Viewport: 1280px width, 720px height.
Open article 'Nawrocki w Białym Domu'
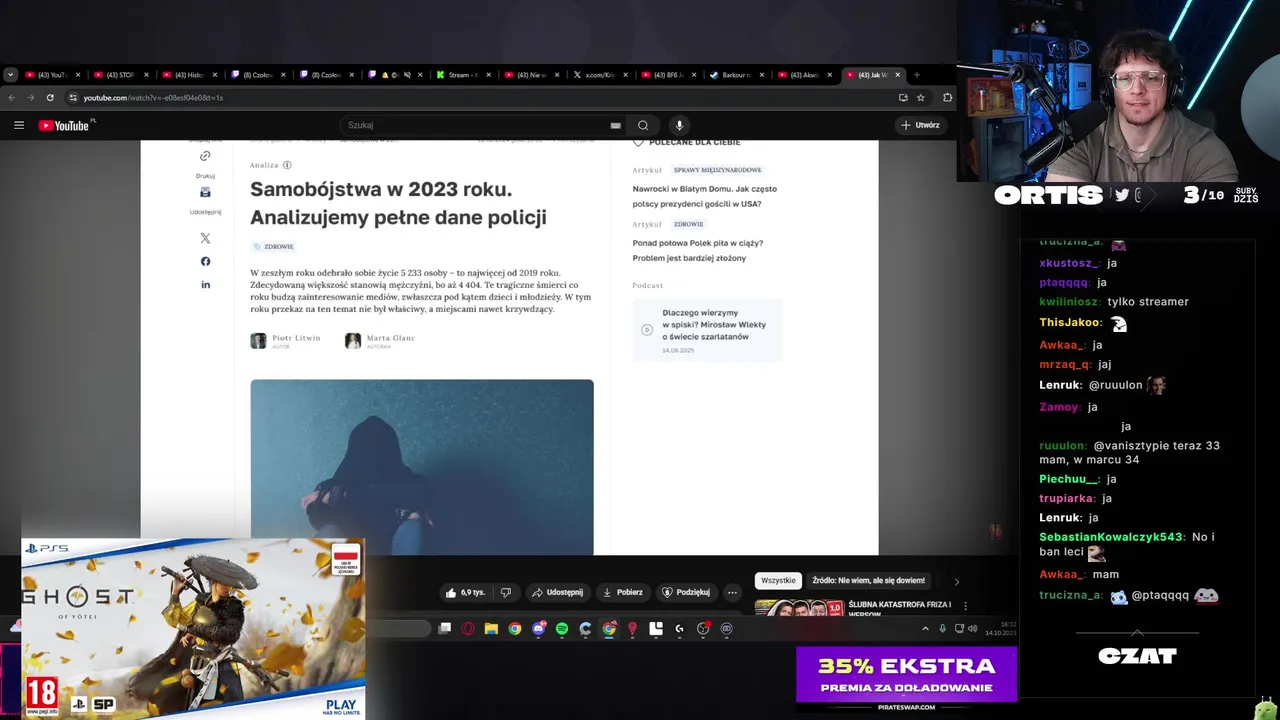click(704, 196)
